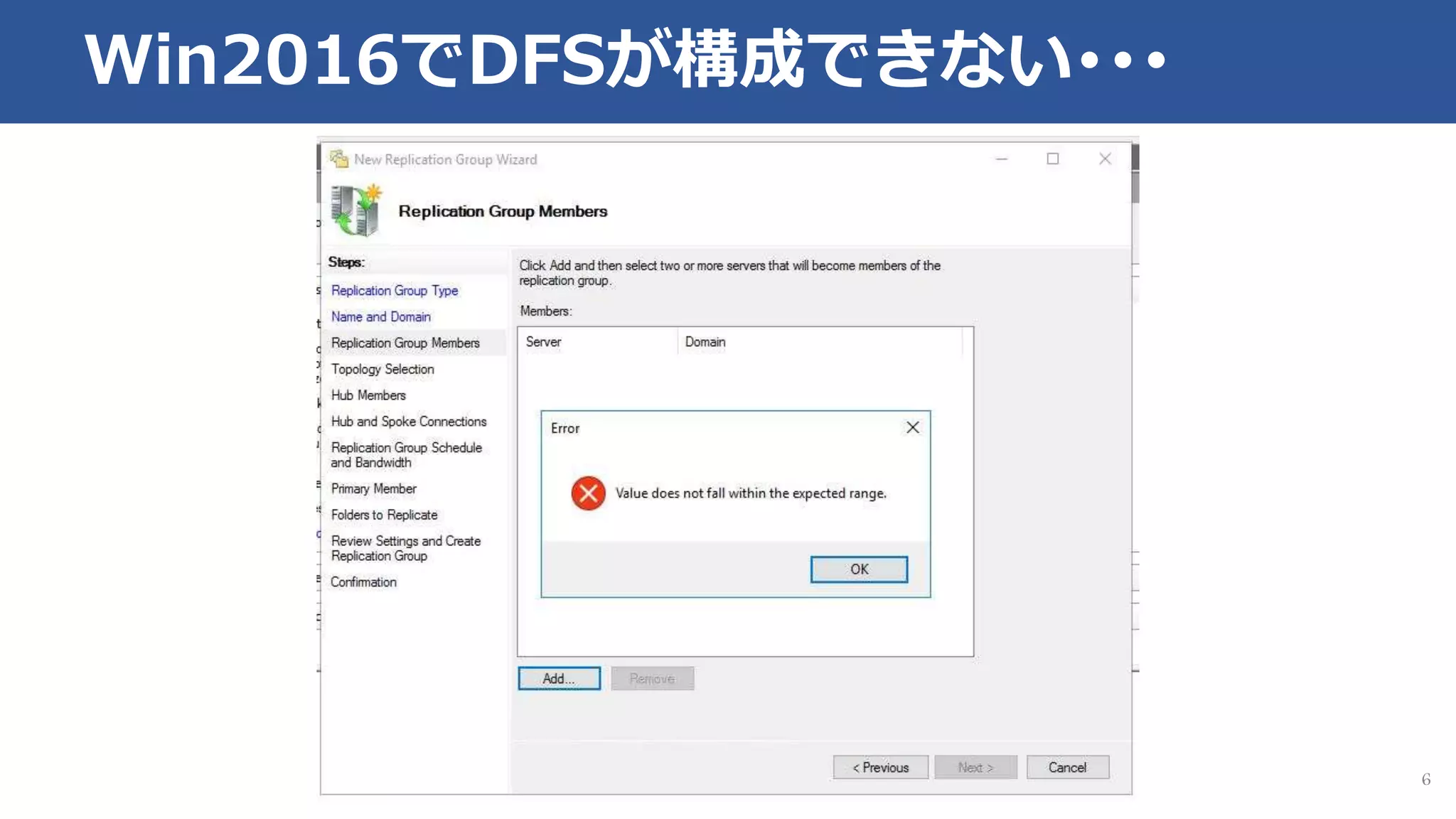Click the greyed-out Remove button
The height and width of the screenshot is (819, 1456).
click(x=652, y=678)
